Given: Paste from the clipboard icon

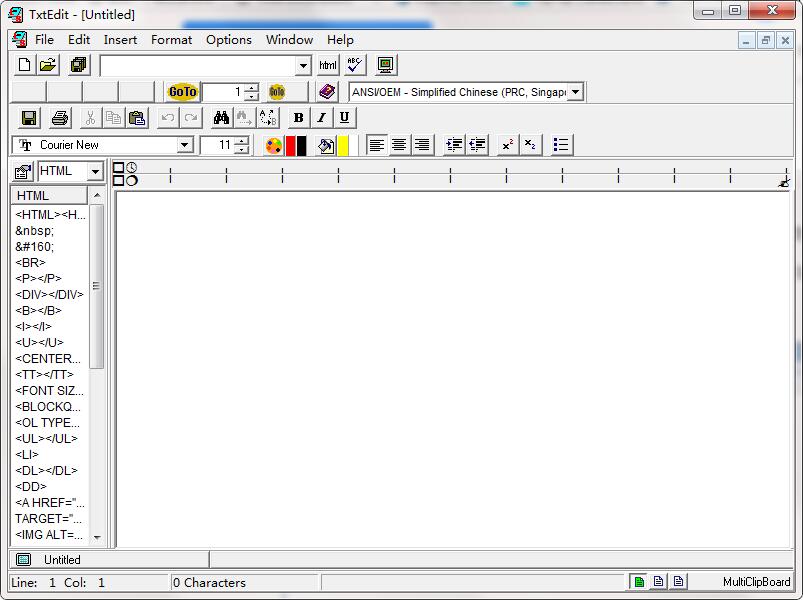Looking at the screenshot, I should coord(137,118).
